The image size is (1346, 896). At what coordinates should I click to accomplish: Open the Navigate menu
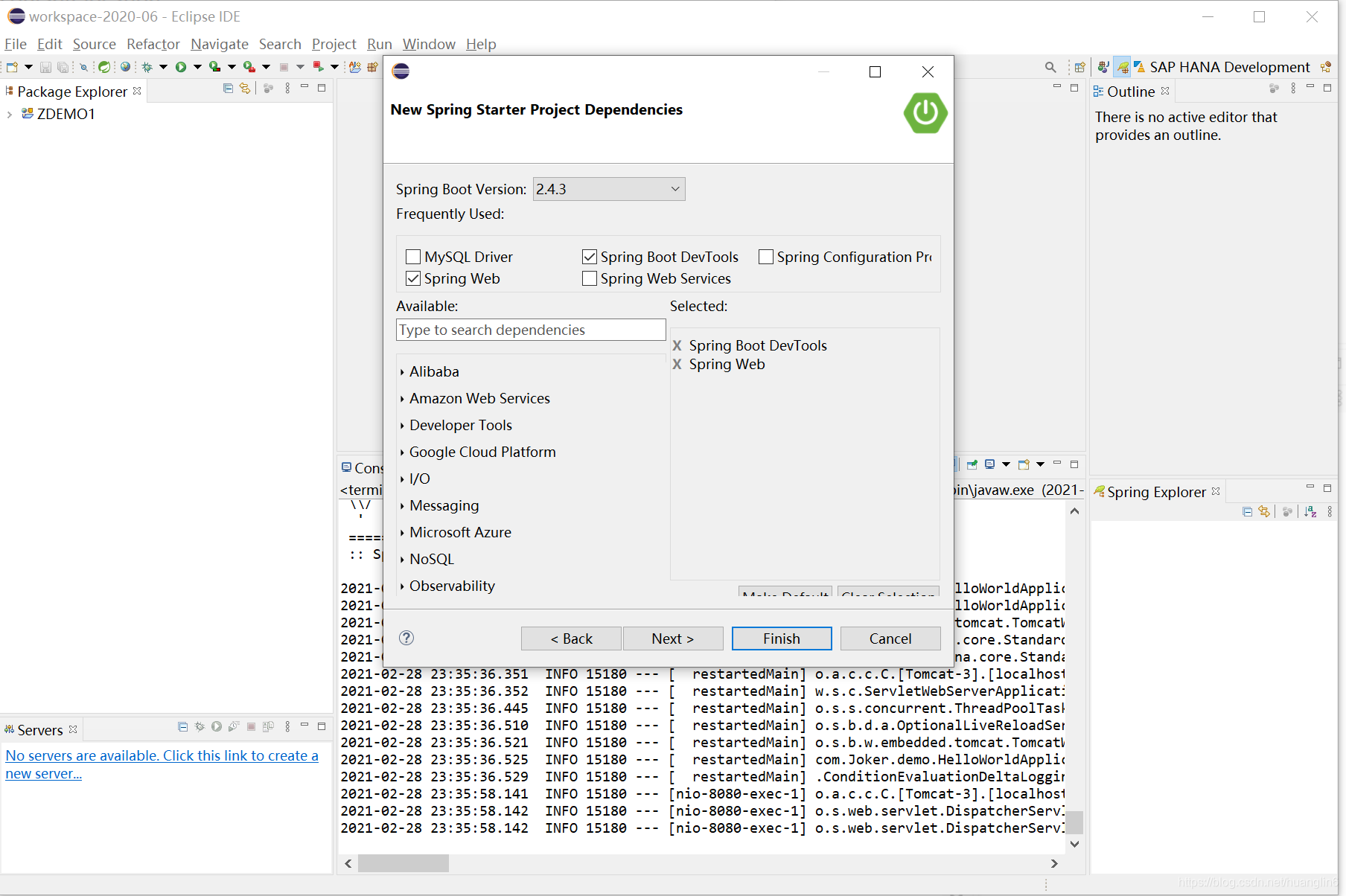click(220, 44)
